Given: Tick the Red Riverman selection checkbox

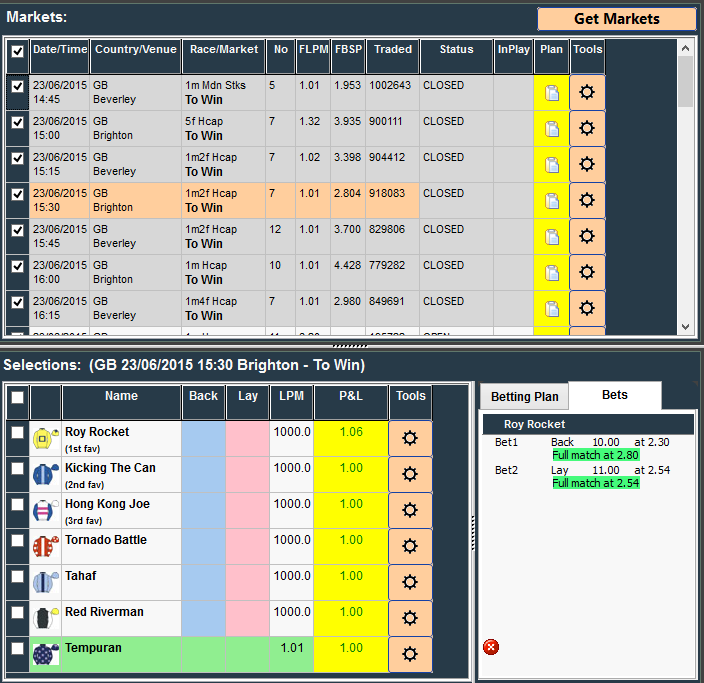Looking at the screenshot, I should [17, 613].
